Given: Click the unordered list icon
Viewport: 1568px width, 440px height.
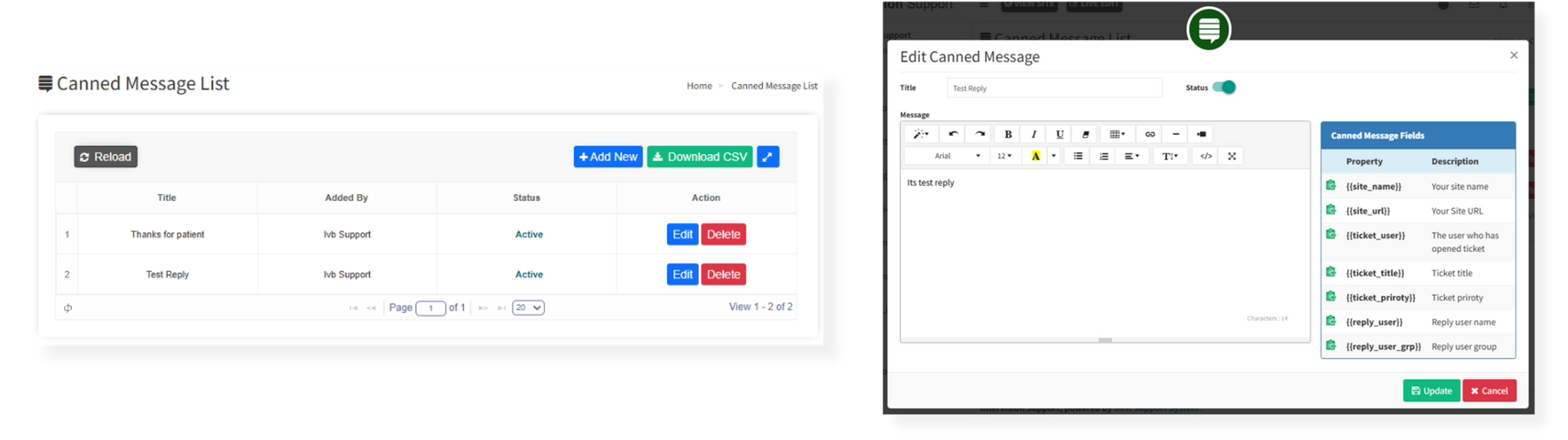Looking at the screenshot, I should pos(1078,156).
